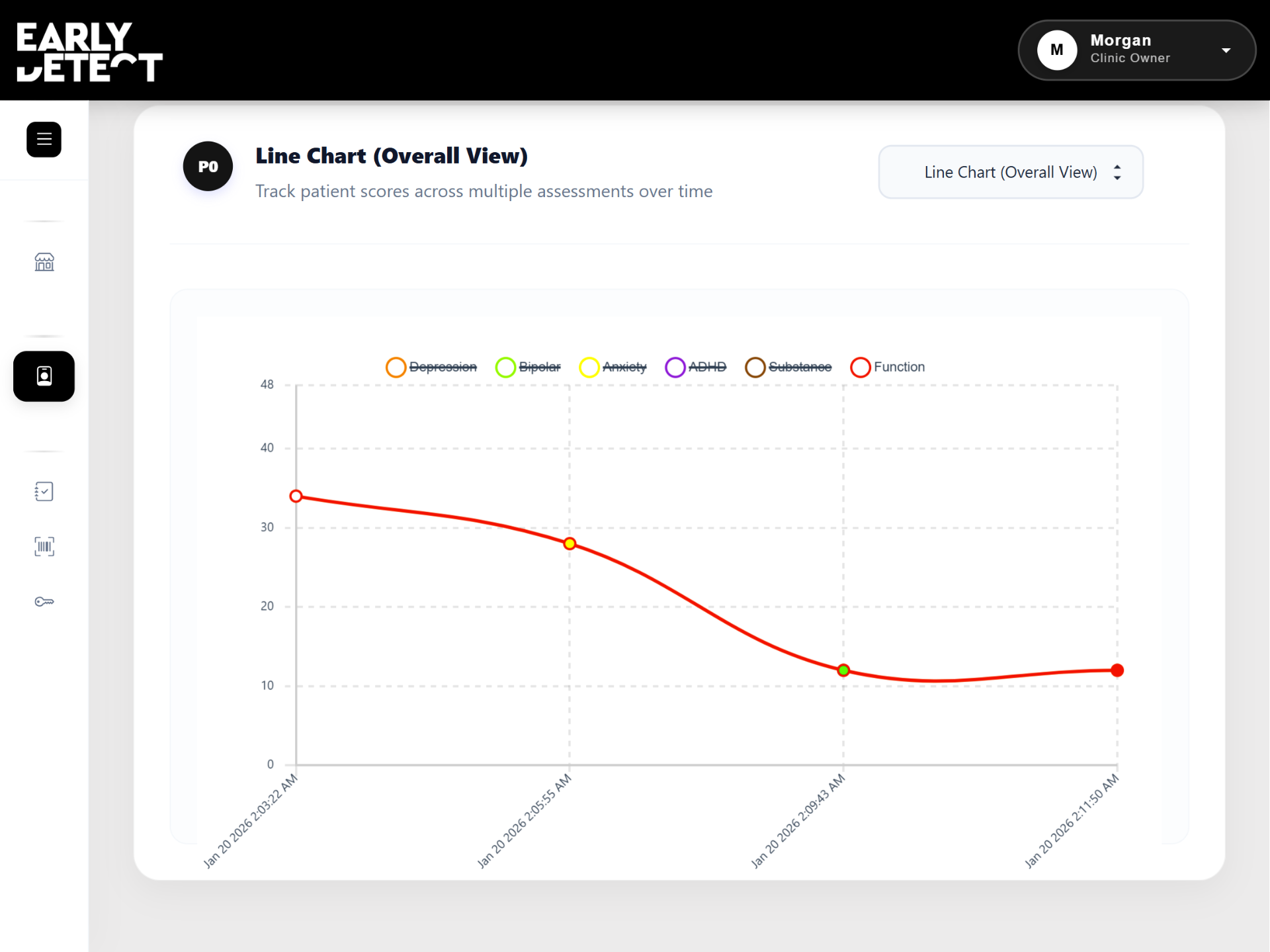This screenshot has height=952, width=1270.
Task: Open the Line Chart (Overall View) dropdown
Action: tap(1011, 172)
